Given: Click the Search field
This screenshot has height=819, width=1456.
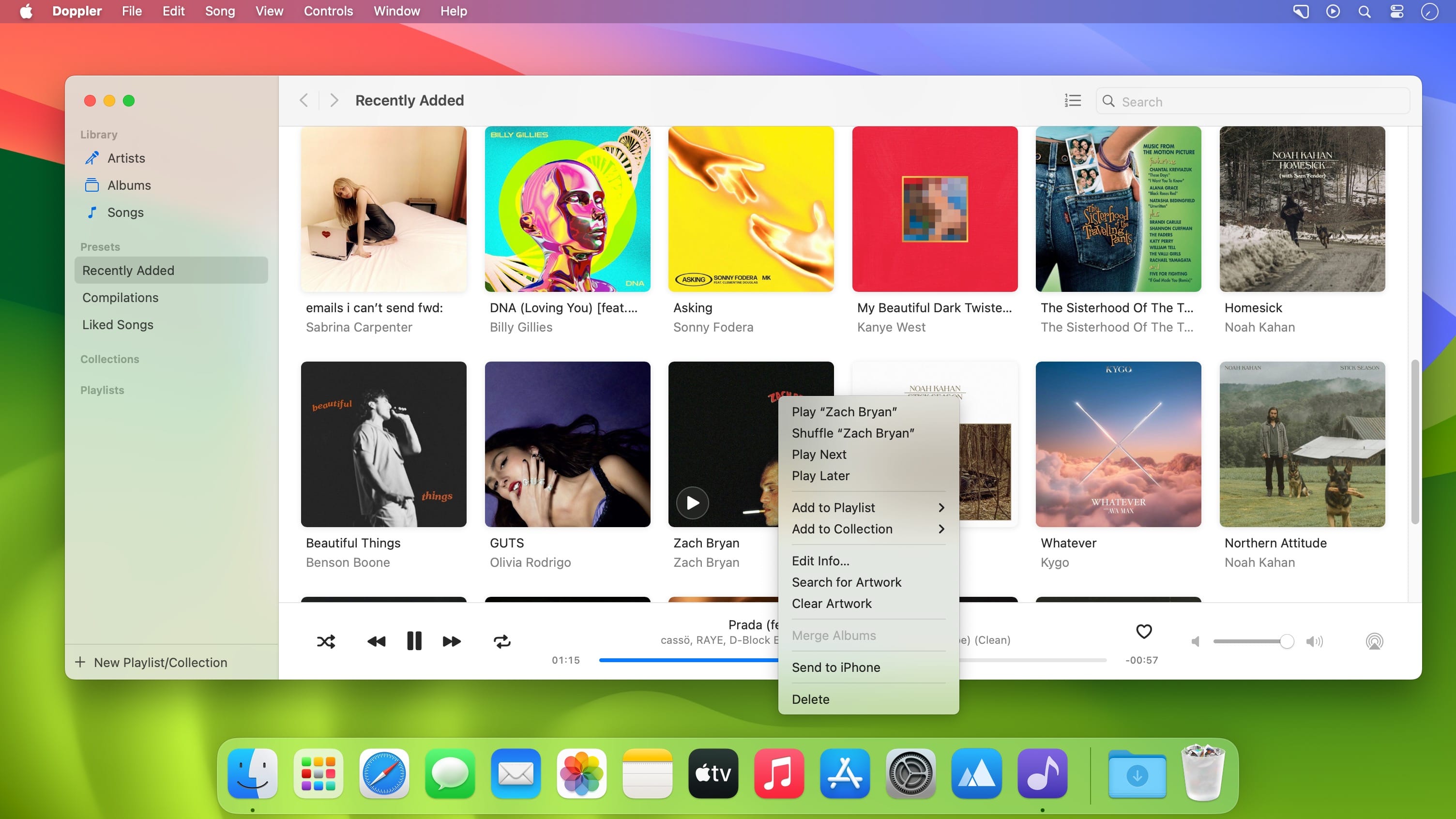Looking at the screenshot, I should point(1253,101).
